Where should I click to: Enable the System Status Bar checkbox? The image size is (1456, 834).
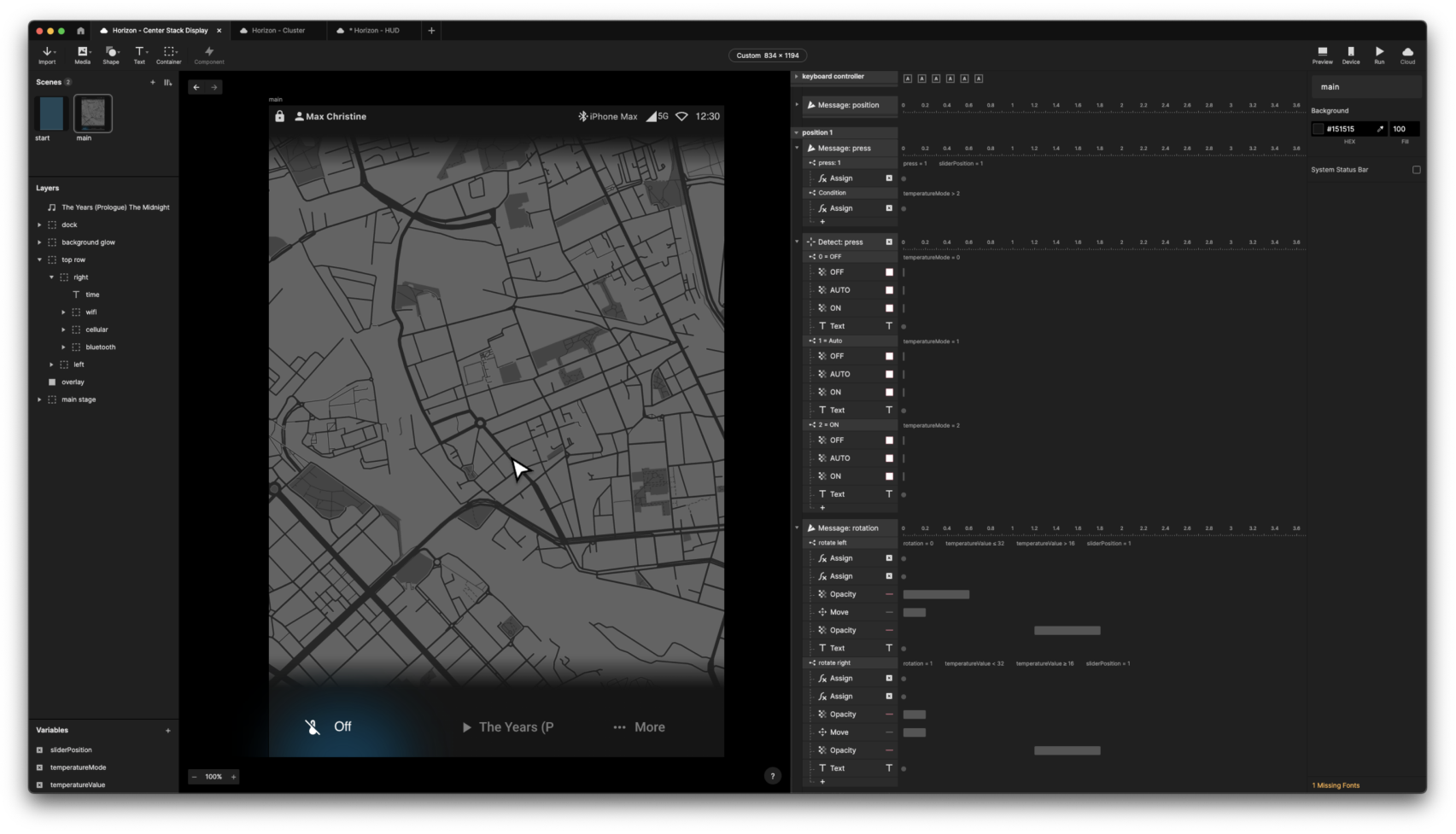click(1416, 170)
